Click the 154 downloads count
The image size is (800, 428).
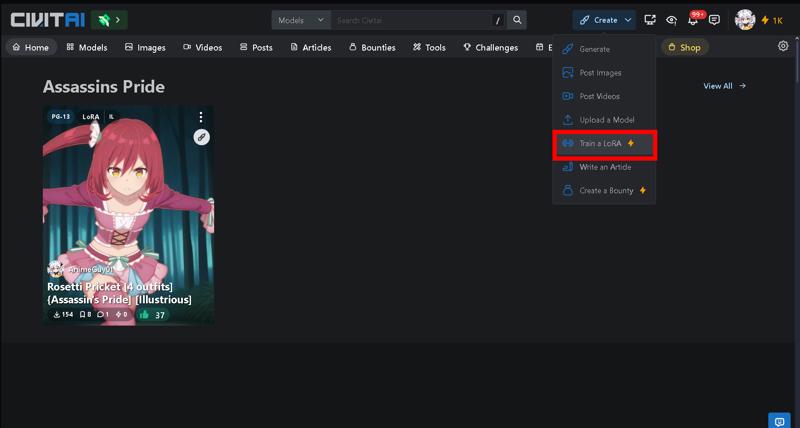coord(63,315)
